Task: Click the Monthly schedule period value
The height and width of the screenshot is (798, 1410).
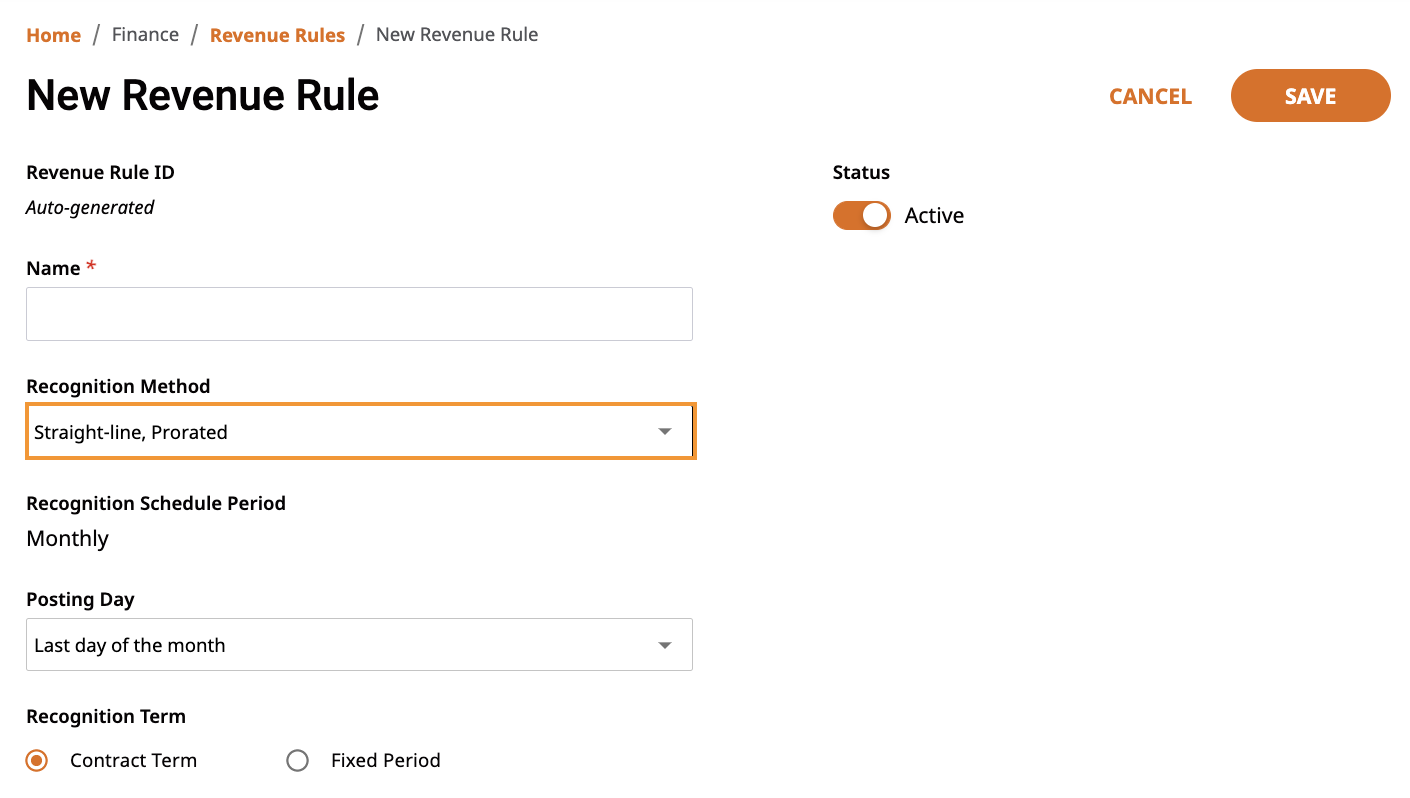Action: pyautogui.click(x=67, y=539)
